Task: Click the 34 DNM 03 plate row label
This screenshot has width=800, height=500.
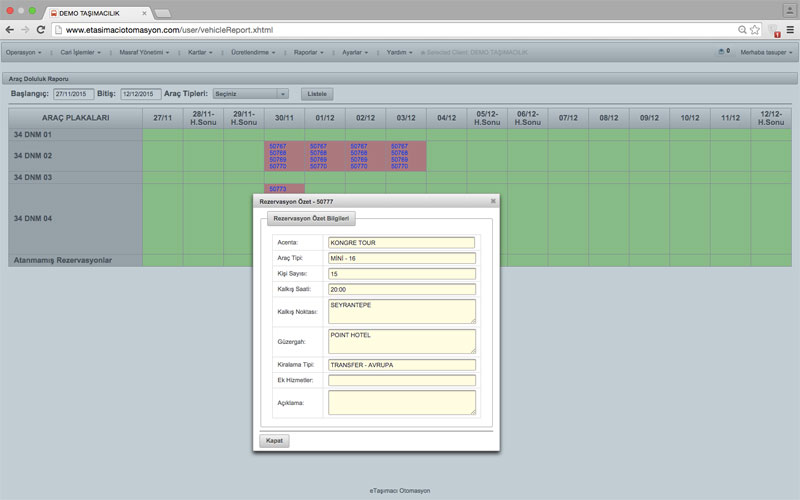Action: coord(33,177)
